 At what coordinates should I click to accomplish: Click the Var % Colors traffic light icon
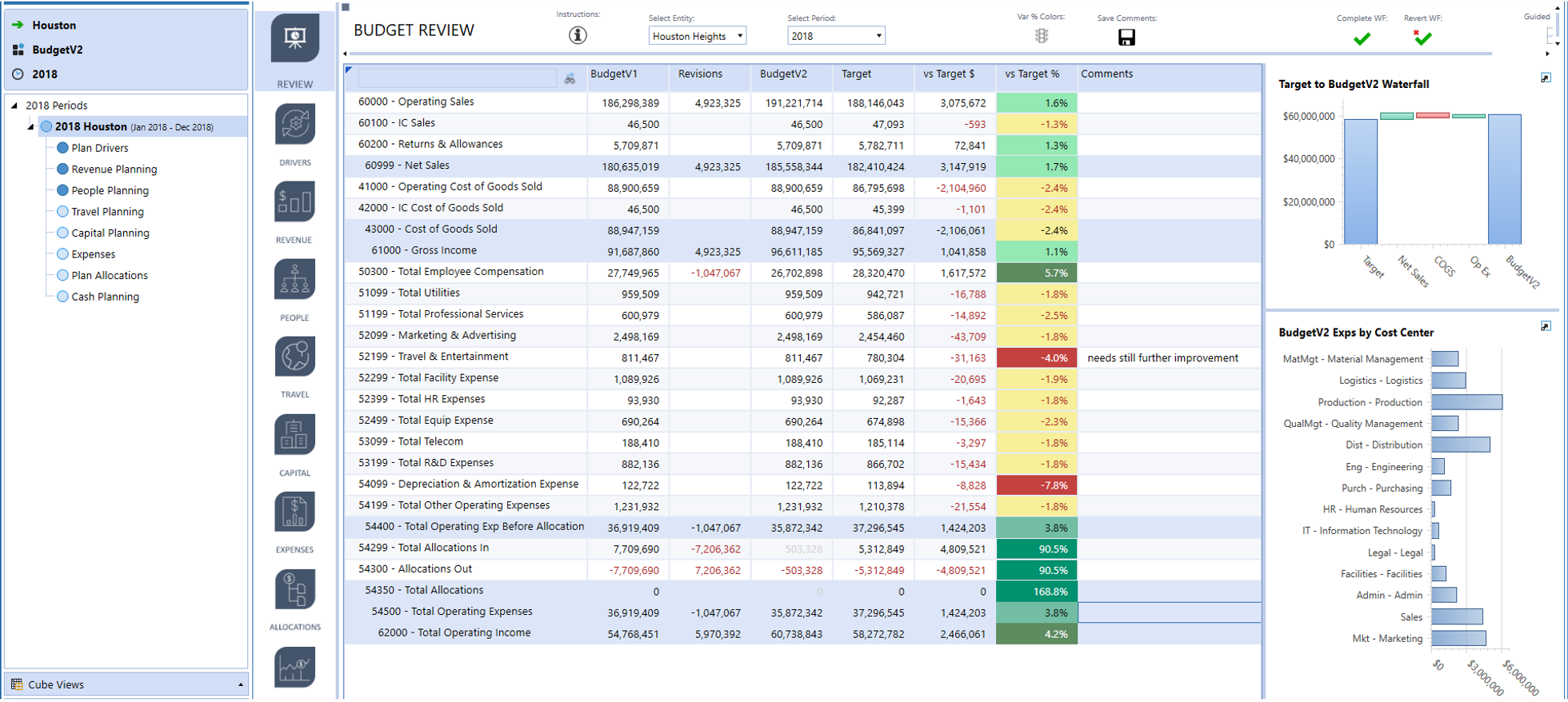click(1041, 36)
